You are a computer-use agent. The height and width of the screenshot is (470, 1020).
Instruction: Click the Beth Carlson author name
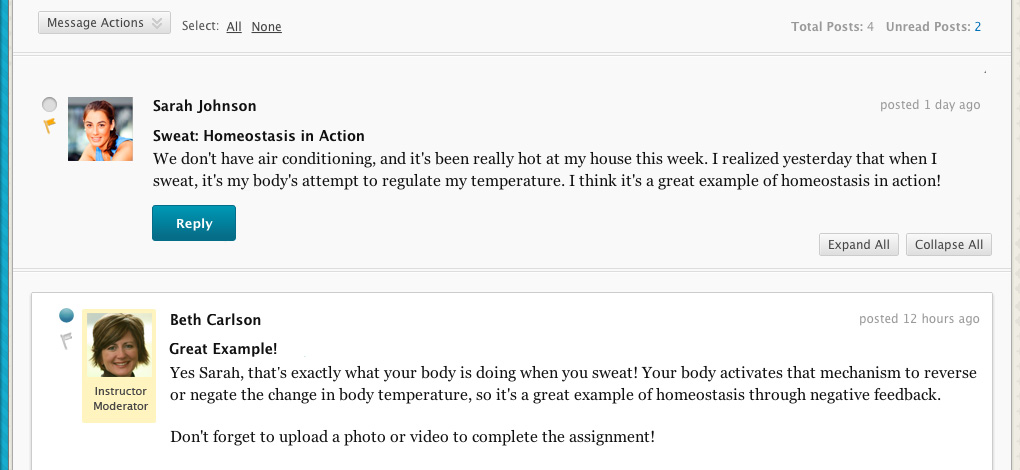(x=215, y=320)
